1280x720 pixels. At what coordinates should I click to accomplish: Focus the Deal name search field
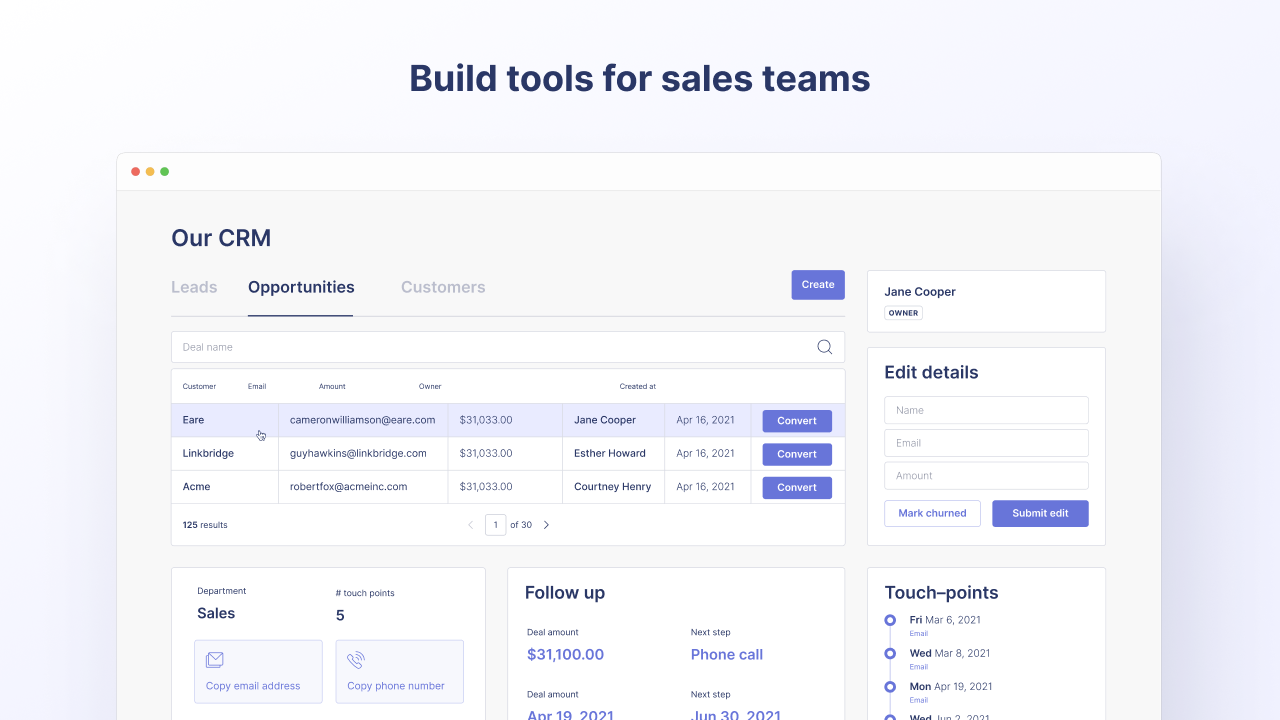coord(490,347)
